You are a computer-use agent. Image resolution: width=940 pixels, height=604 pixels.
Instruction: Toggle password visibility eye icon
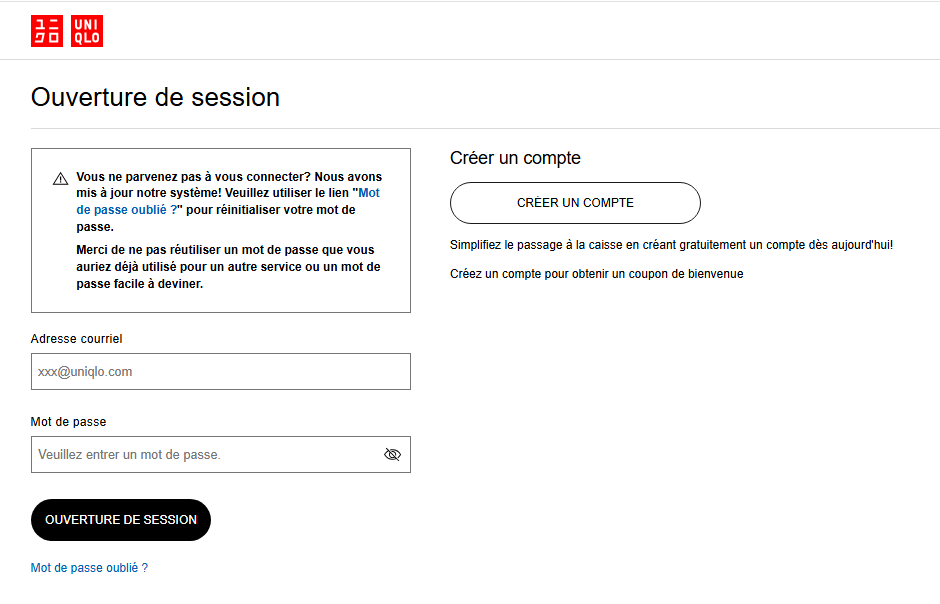click(x=392, y=455)
